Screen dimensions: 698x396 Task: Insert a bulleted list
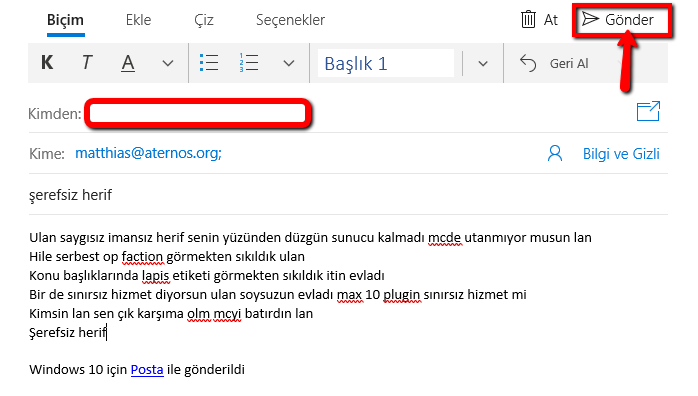[209, 63]
